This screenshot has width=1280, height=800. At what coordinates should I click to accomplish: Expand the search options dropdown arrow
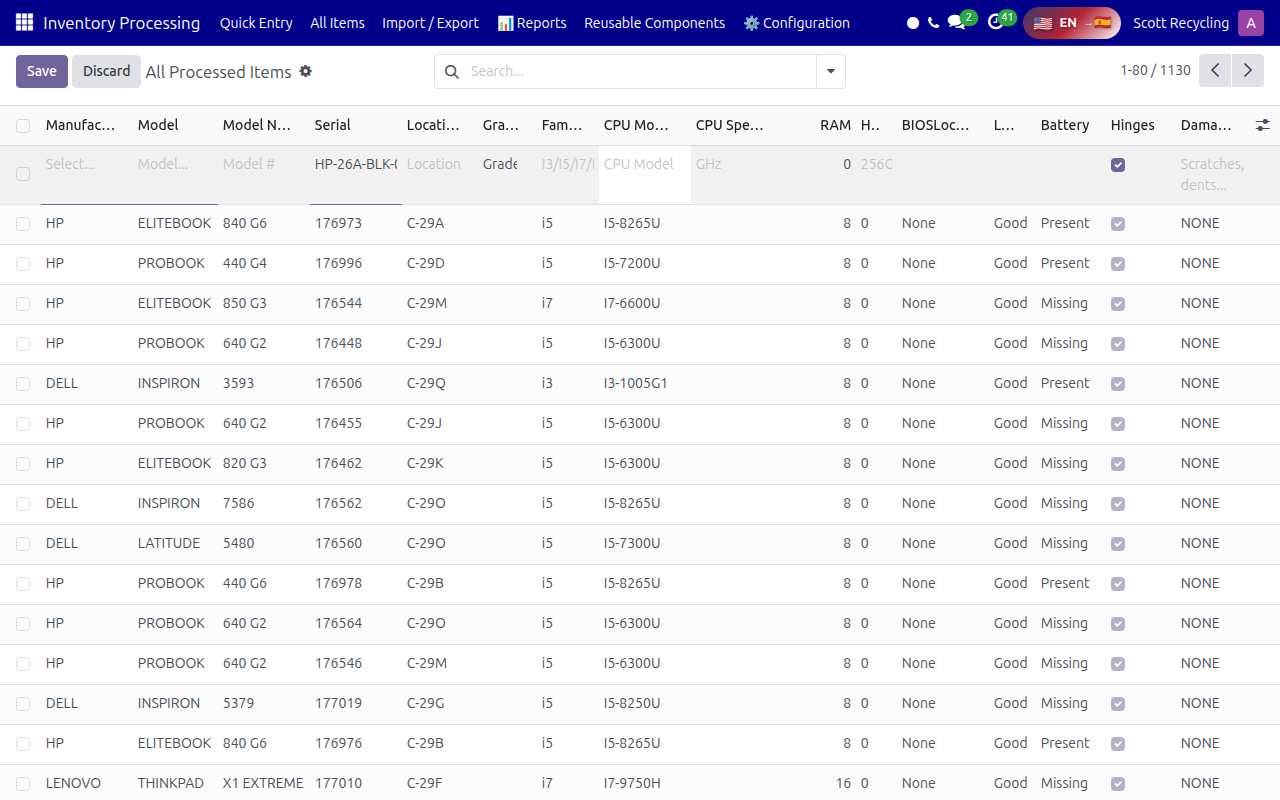[831, 72]
